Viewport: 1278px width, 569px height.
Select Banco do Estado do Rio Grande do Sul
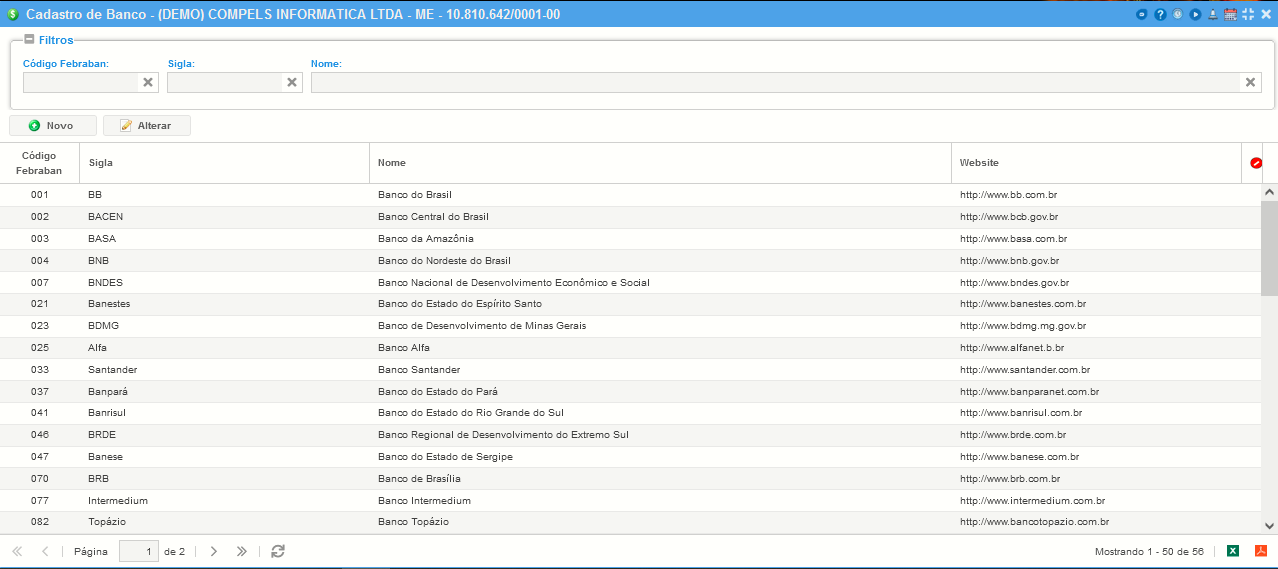click(630, 413)
